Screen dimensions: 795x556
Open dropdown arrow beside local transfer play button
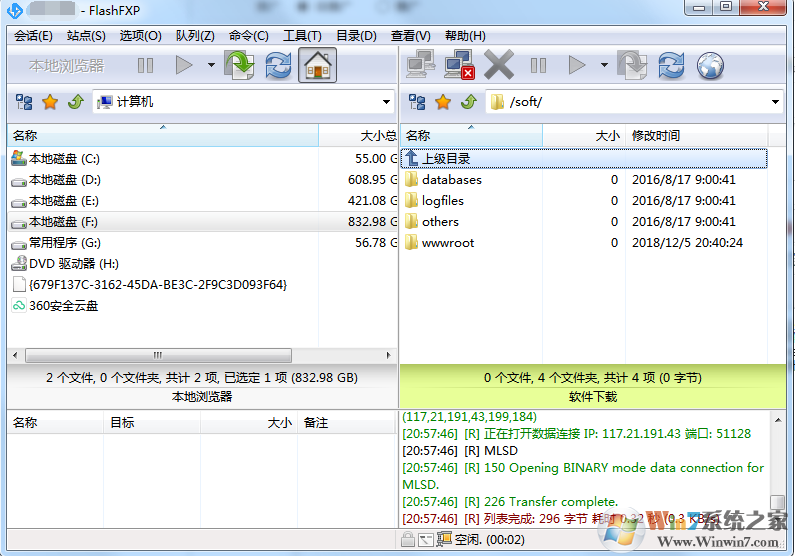pyautogui.click(x=211, y=66)
